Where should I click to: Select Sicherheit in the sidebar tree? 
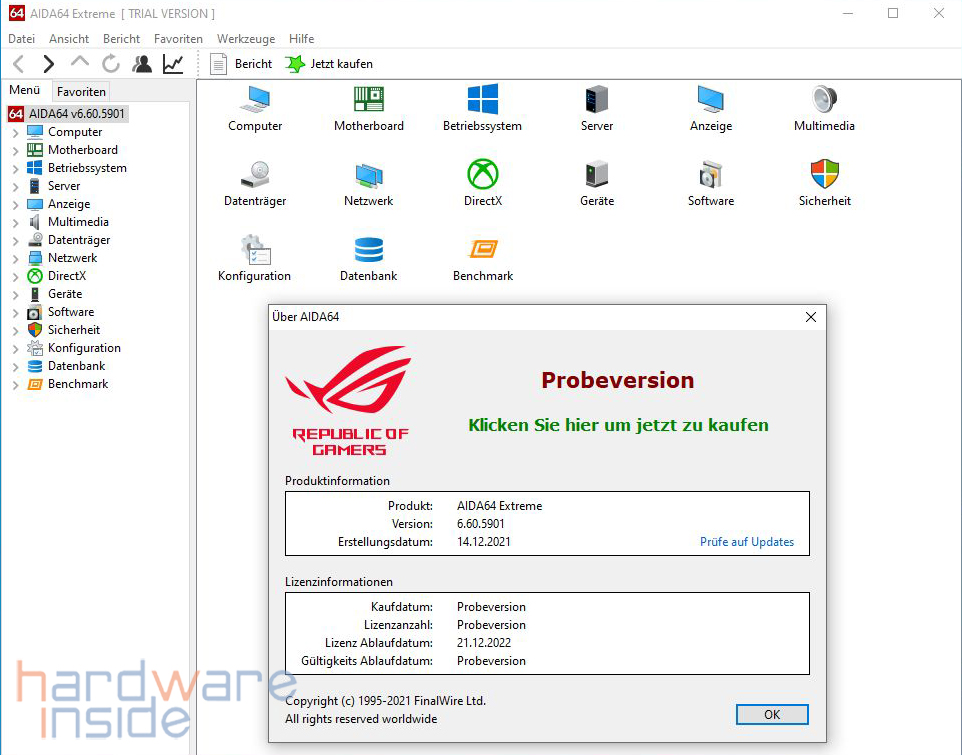[x=74, y=330]
